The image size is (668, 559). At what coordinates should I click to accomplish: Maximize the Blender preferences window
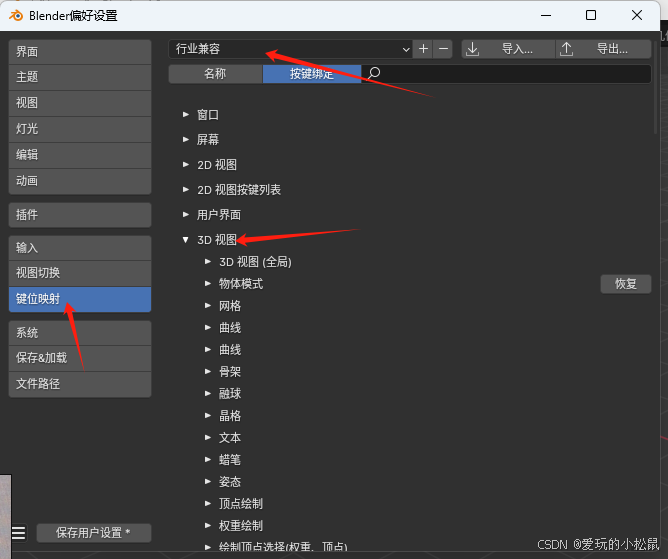pos(591,15)
